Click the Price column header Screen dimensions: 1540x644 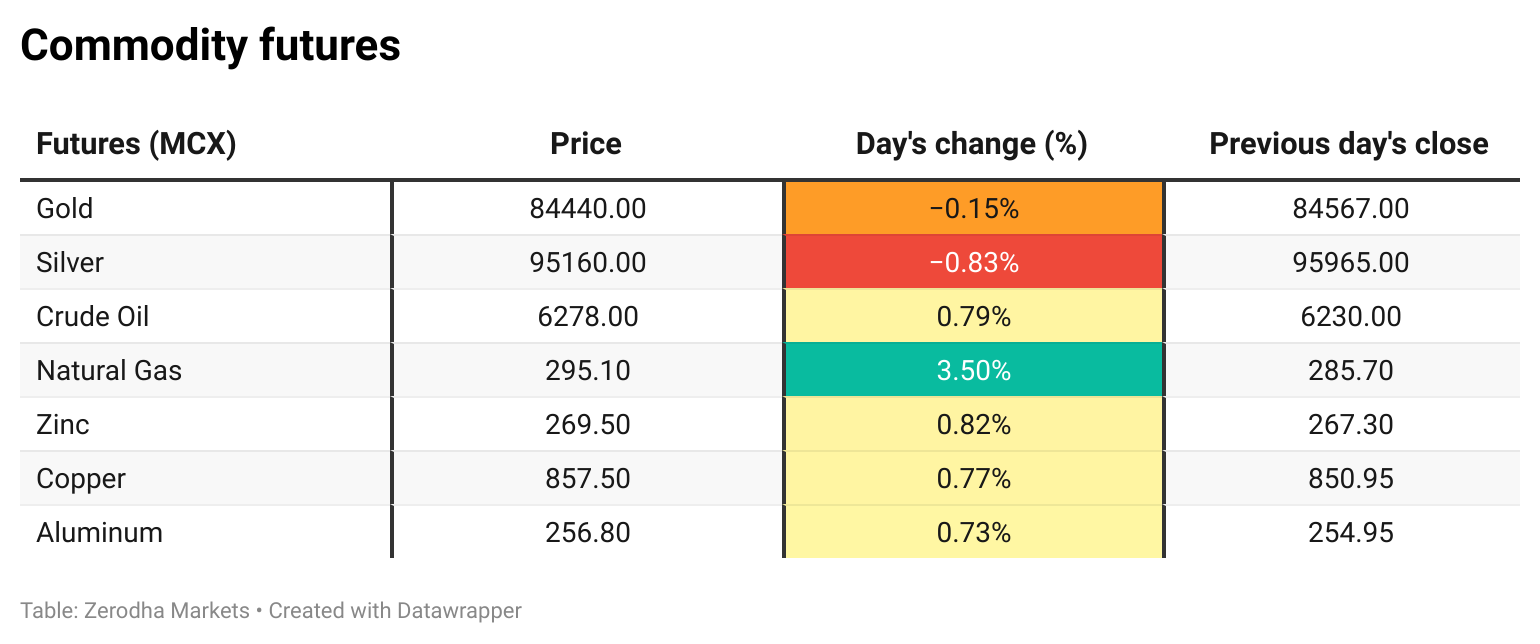(586, 144)
